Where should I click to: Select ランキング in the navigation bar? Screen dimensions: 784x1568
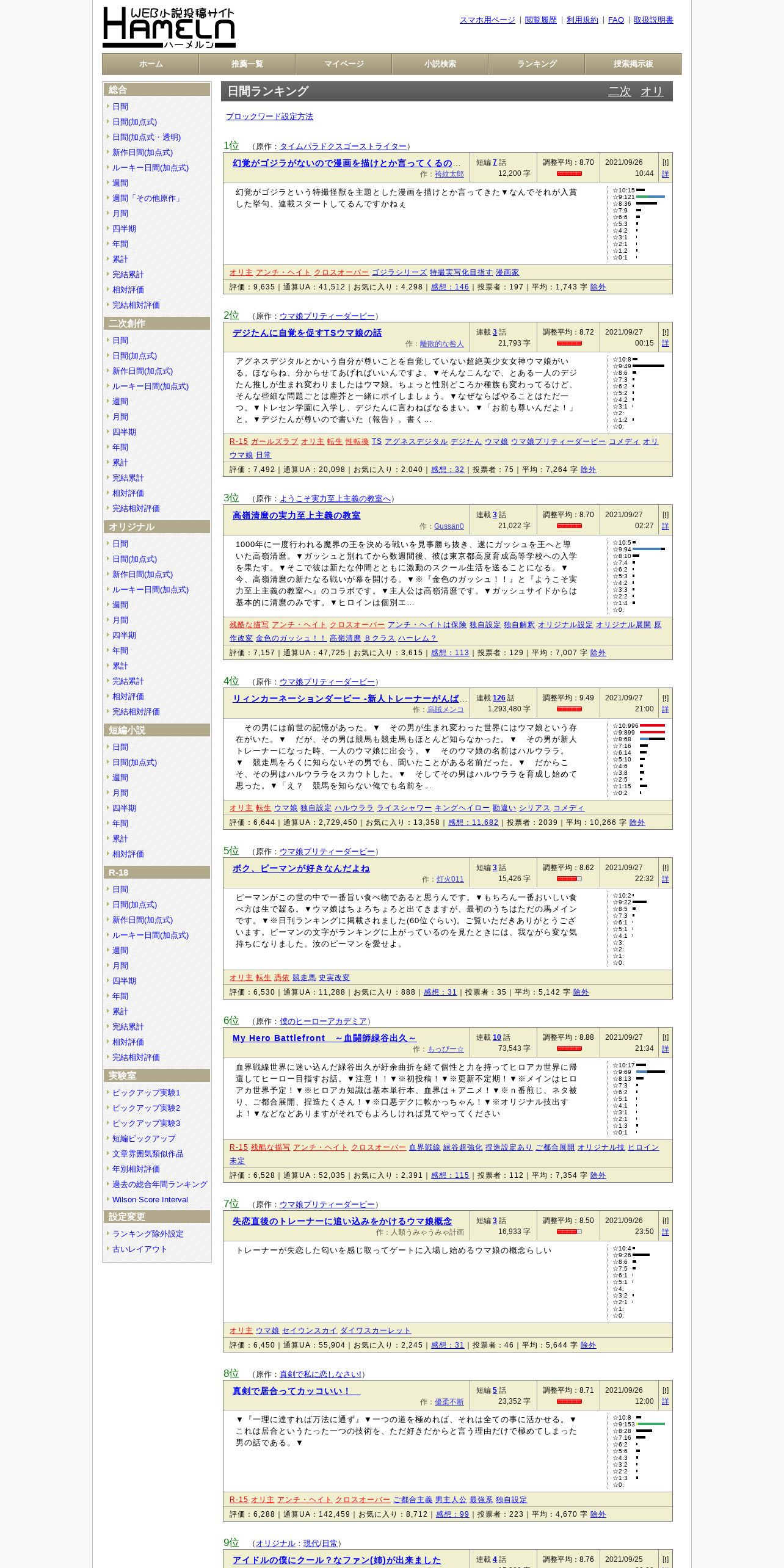[x=537, y=64]
